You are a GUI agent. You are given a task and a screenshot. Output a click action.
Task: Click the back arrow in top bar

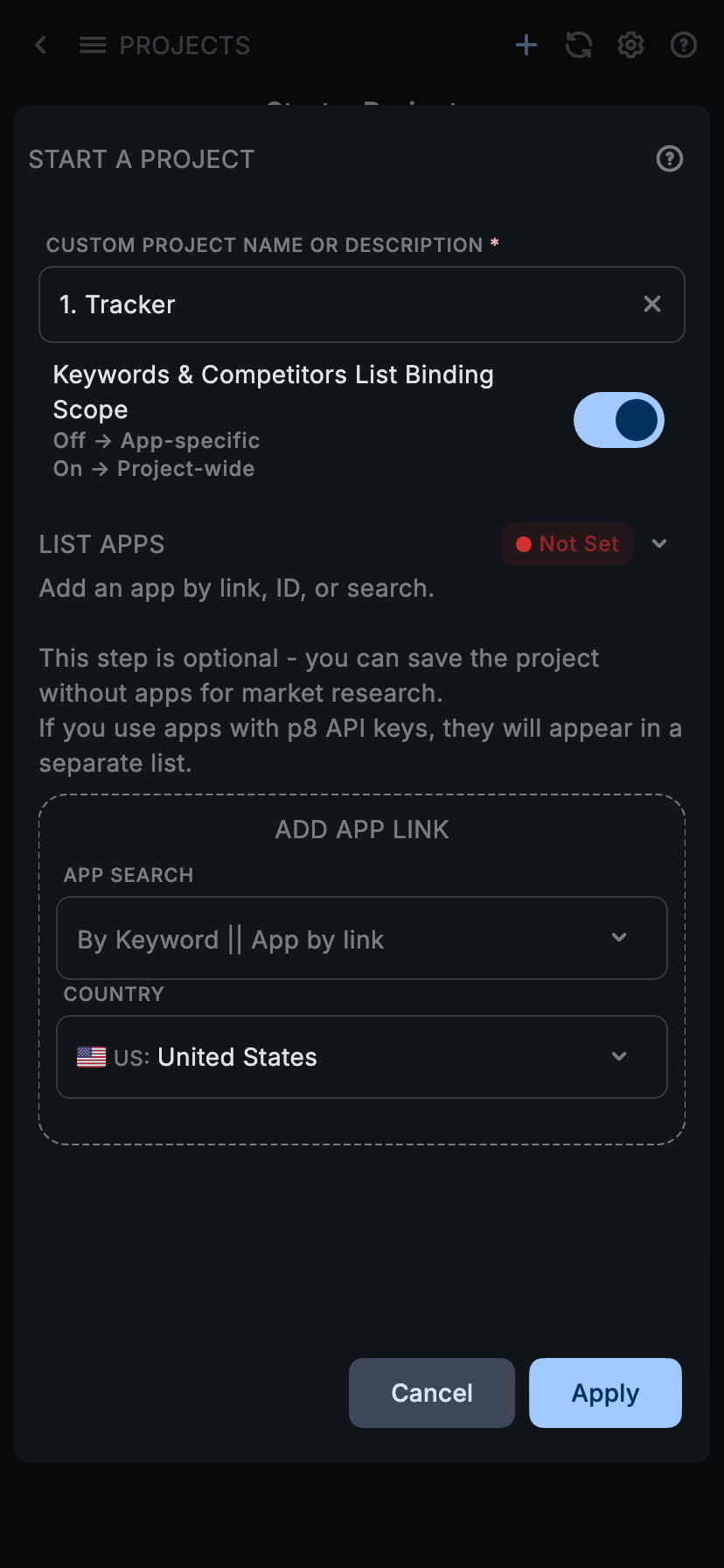(41, 45)
